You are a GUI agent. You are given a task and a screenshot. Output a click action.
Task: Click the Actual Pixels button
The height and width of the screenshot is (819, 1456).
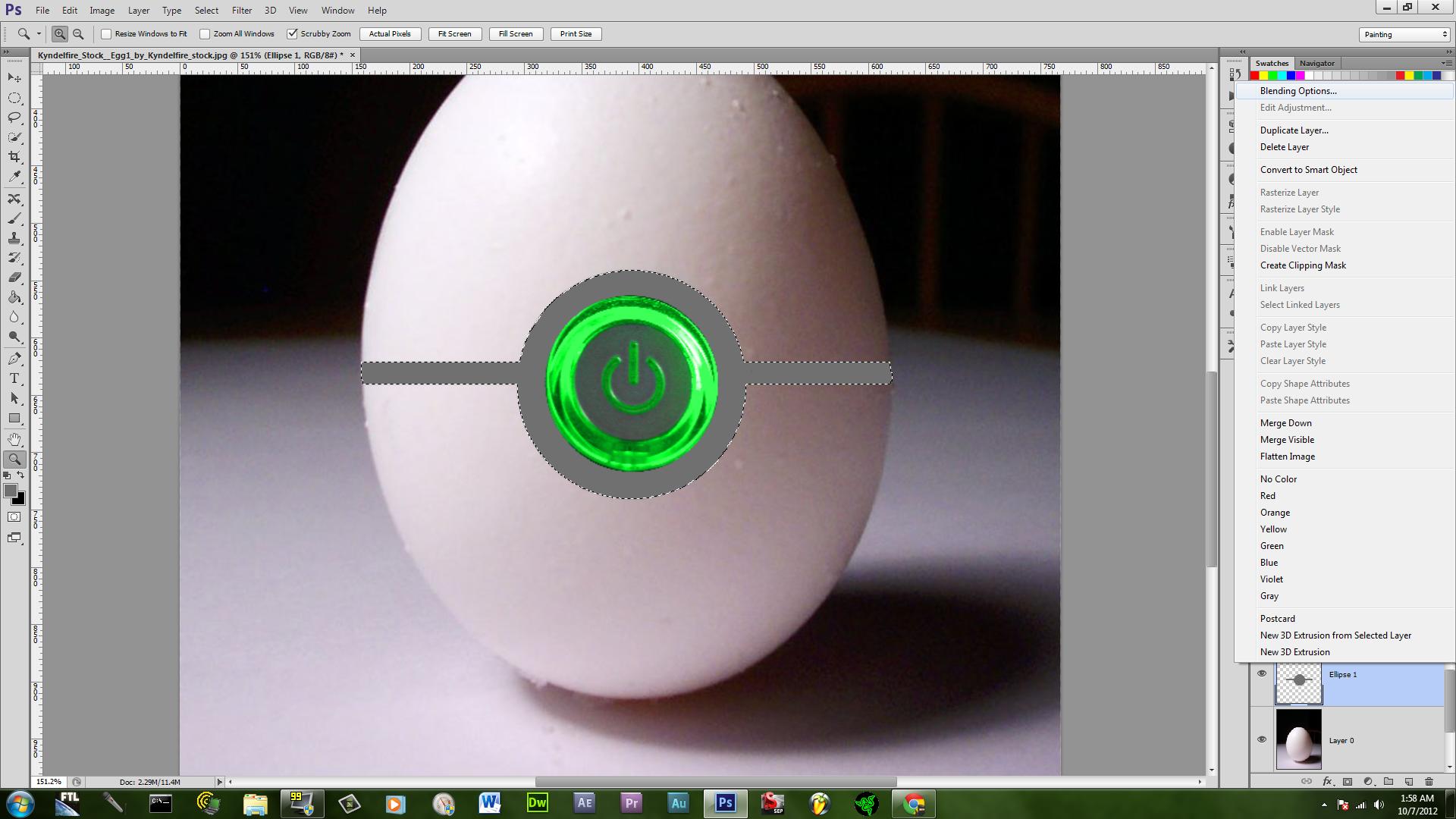pyautogui.click(x=390, y=34)
